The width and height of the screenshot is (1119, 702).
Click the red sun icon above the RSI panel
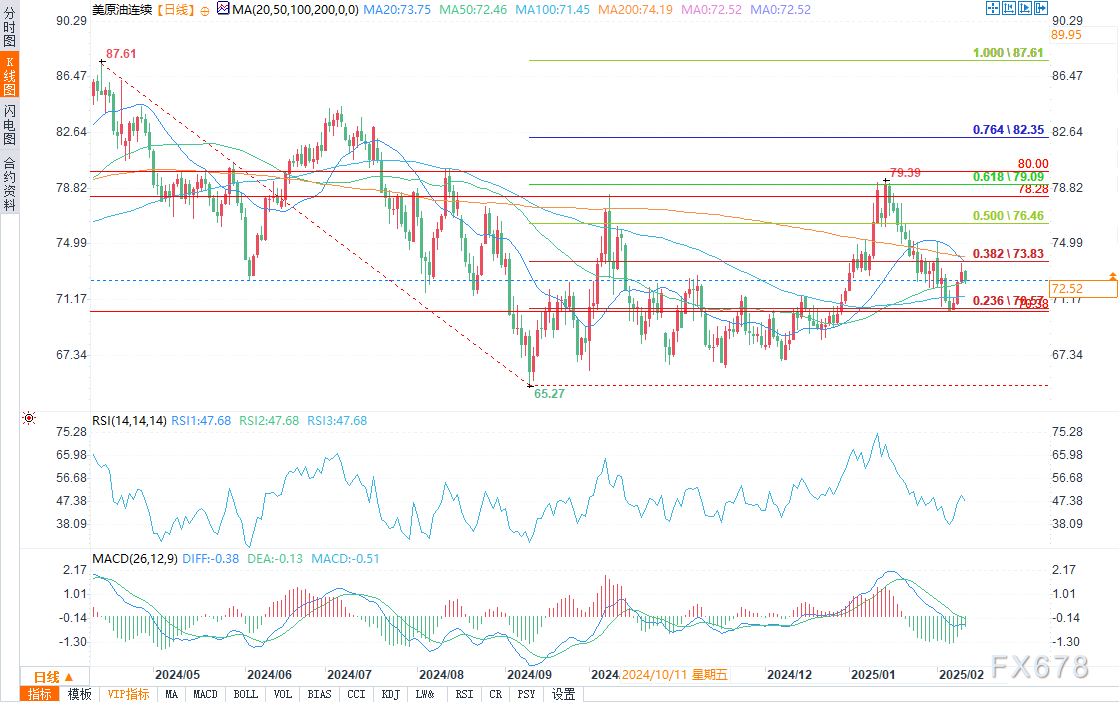click(29, 418)
